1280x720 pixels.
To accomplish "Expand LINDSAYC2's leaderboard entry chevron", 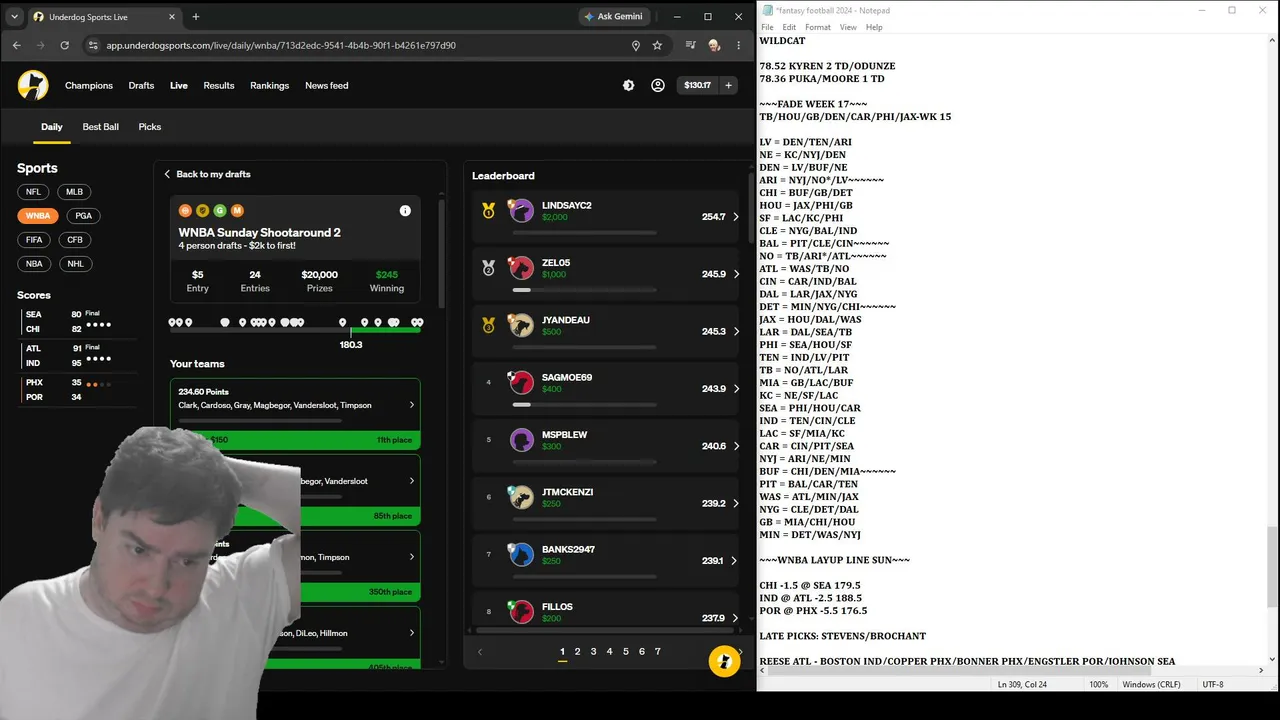I will point(736,217).
